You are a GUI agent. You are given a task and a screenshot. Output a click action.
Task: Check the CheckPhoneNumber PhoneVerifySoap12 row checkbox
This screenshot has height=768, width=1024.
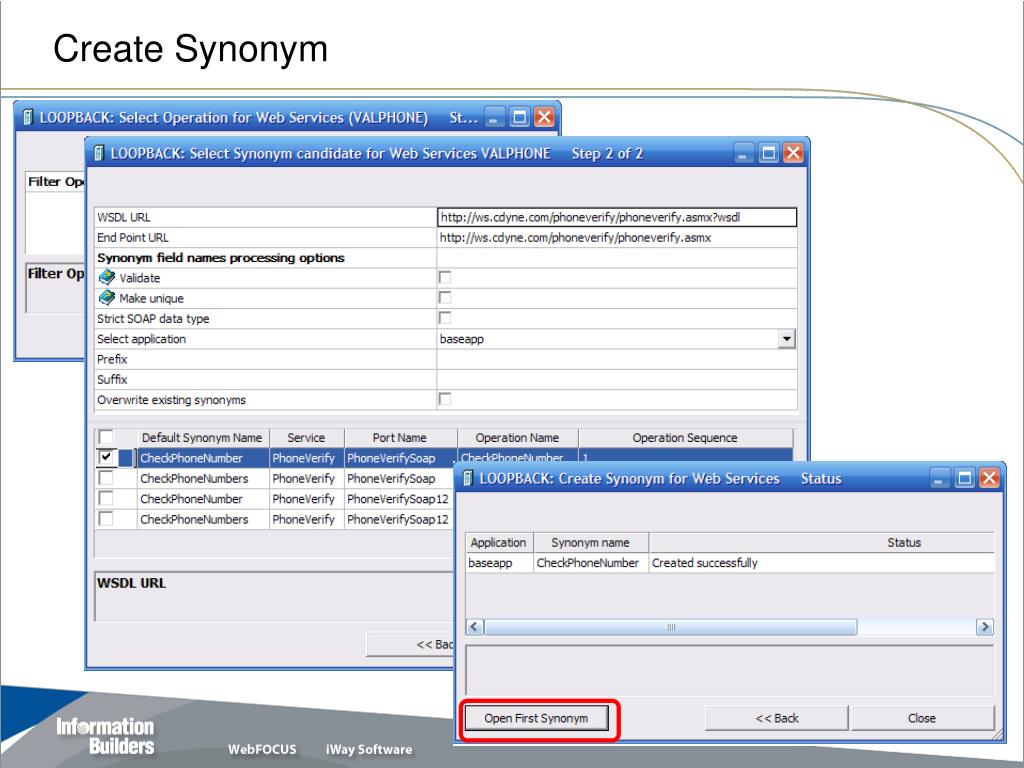click(x=105, y=498)
